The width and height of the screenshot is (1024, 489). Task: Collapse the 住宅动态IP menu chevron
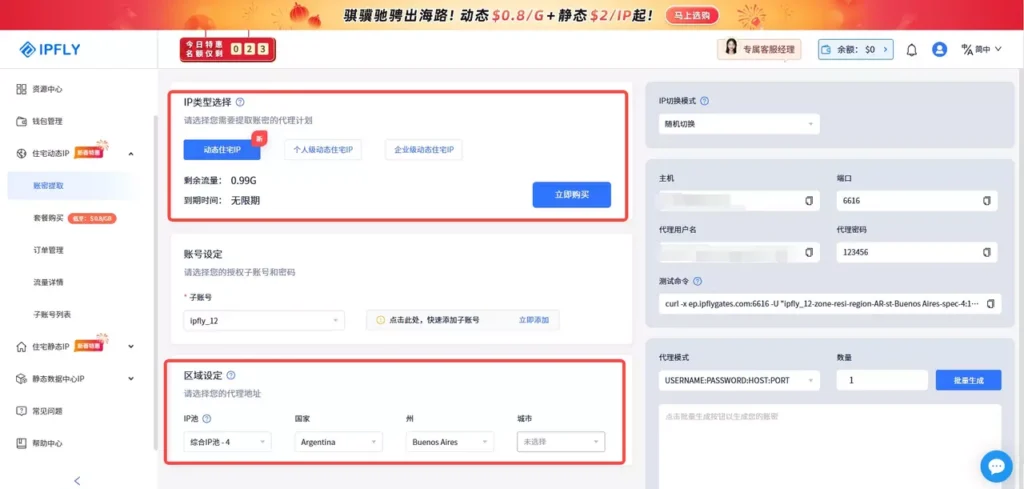[x=131, y=154]
